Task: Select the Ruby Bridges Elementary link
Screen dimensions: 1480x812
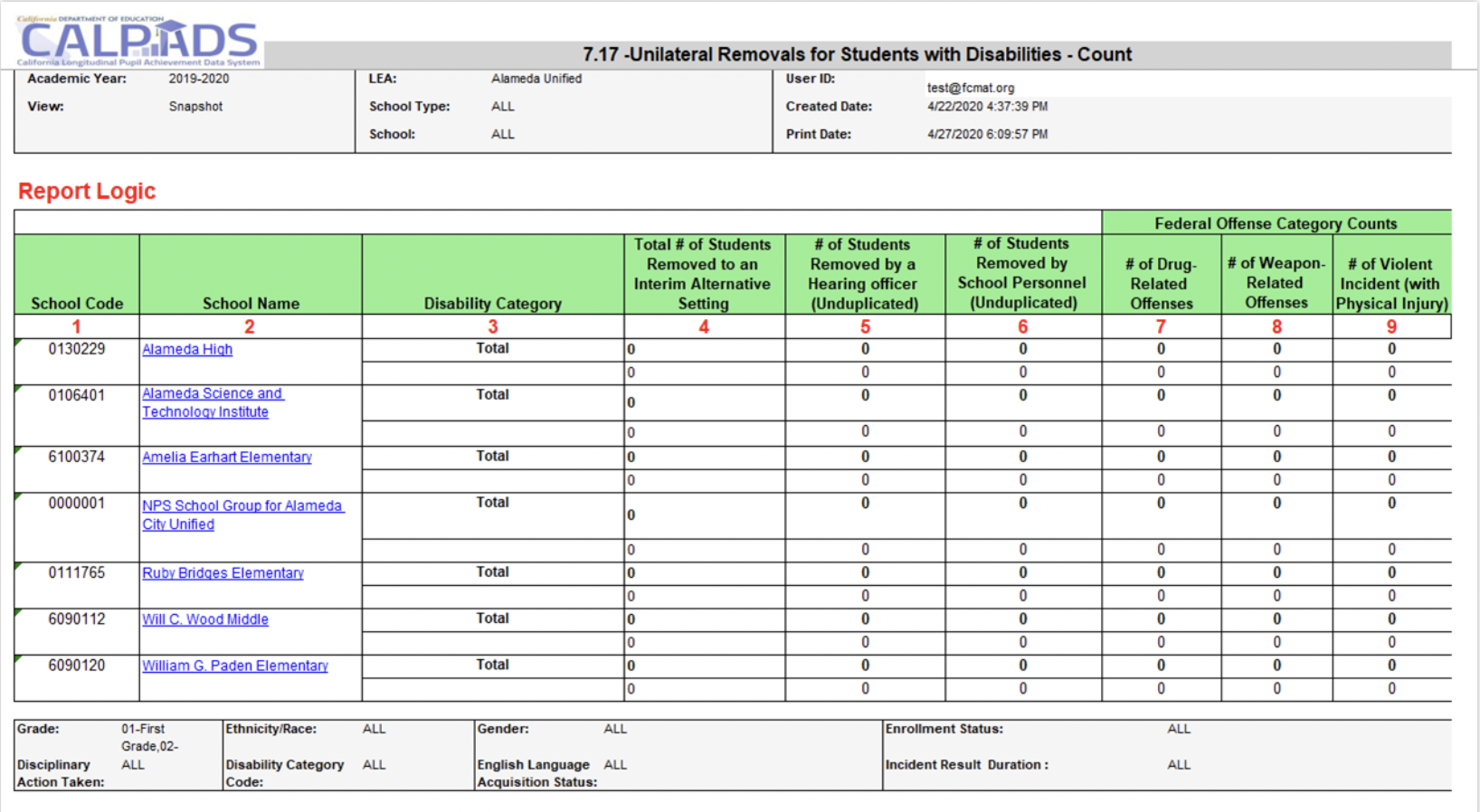Action: click(223, 573)
